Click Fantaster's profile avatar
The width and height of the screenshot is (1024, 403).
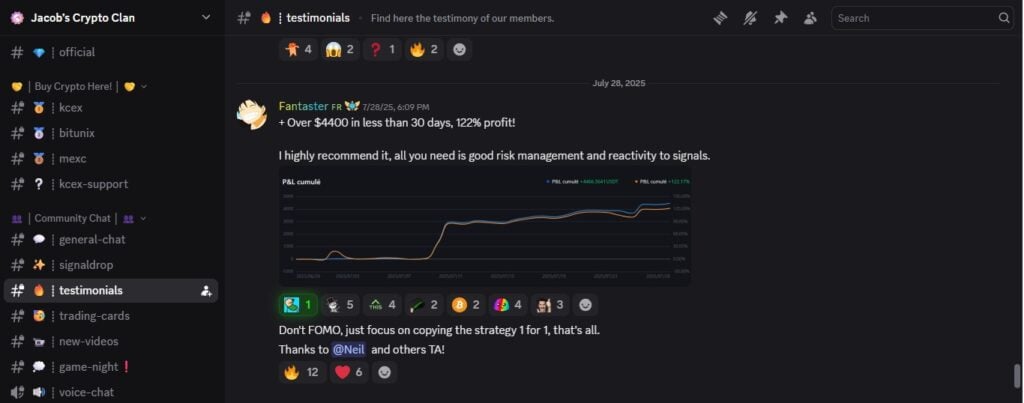(251, 114)
